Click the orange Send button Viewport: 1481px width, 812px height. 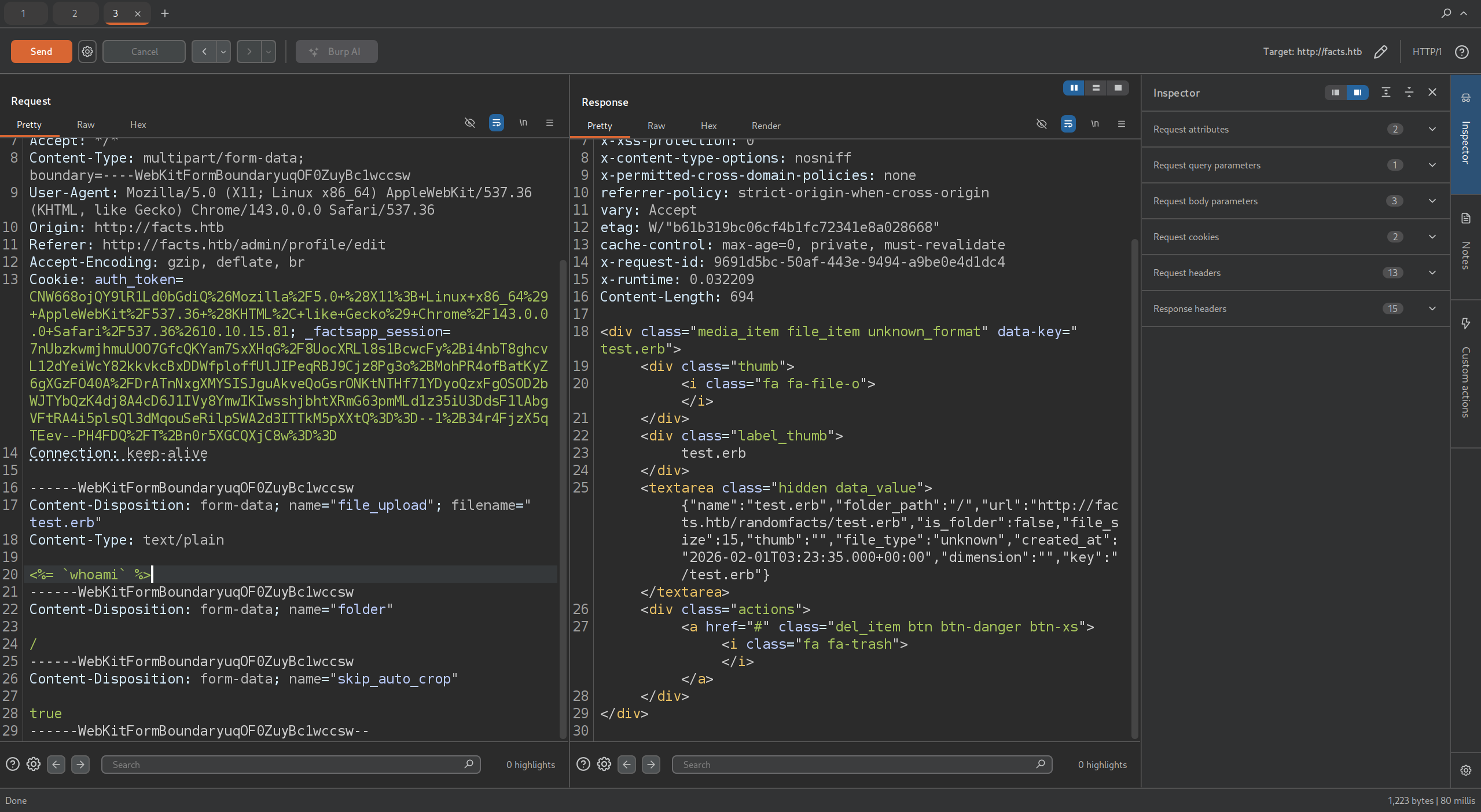41,52
